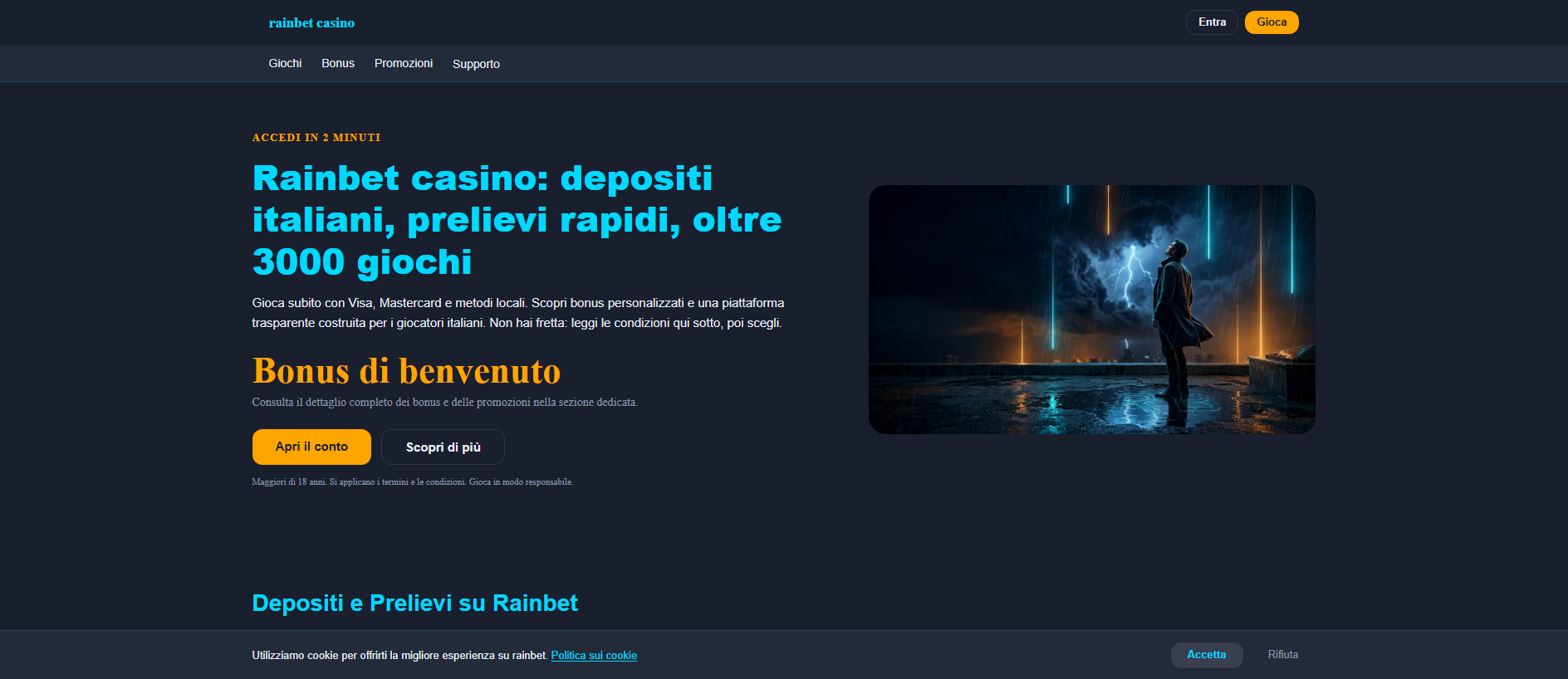Click the Scopri di più button
The height and width of the screenshot is (679, 1568).
(x=443, y=447)
